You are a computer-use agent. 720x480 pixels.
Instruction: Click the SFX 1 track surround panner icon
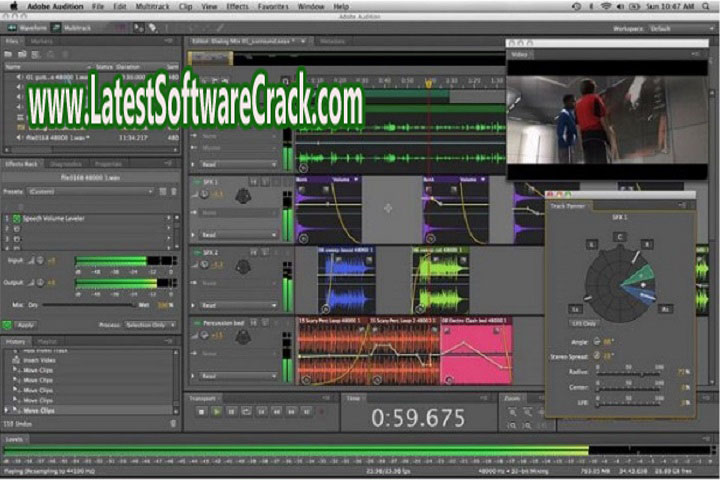click(x=243, y=196)
